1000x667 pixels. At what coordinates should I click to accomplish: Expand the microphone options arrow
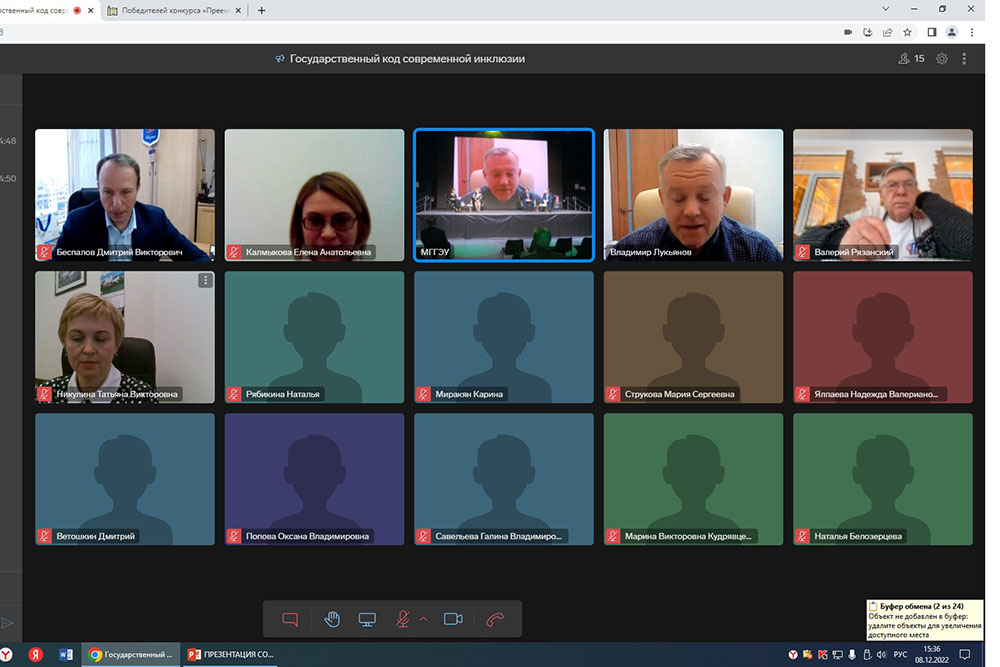coord(423,619)
